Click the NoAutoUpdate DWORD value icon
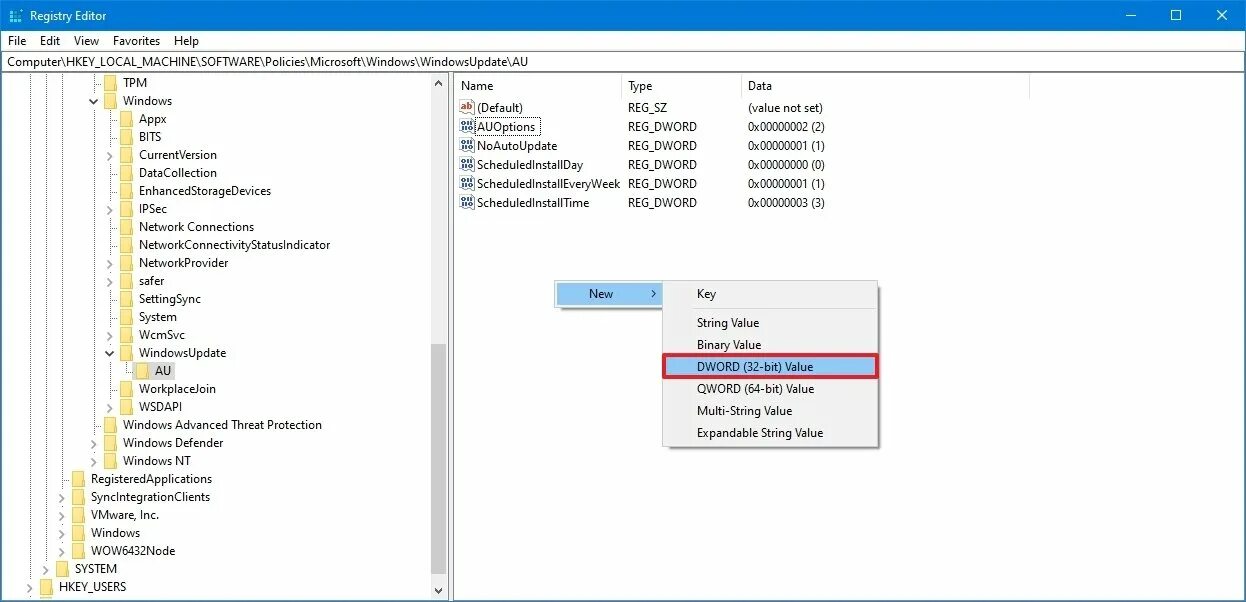 (467, 146)
